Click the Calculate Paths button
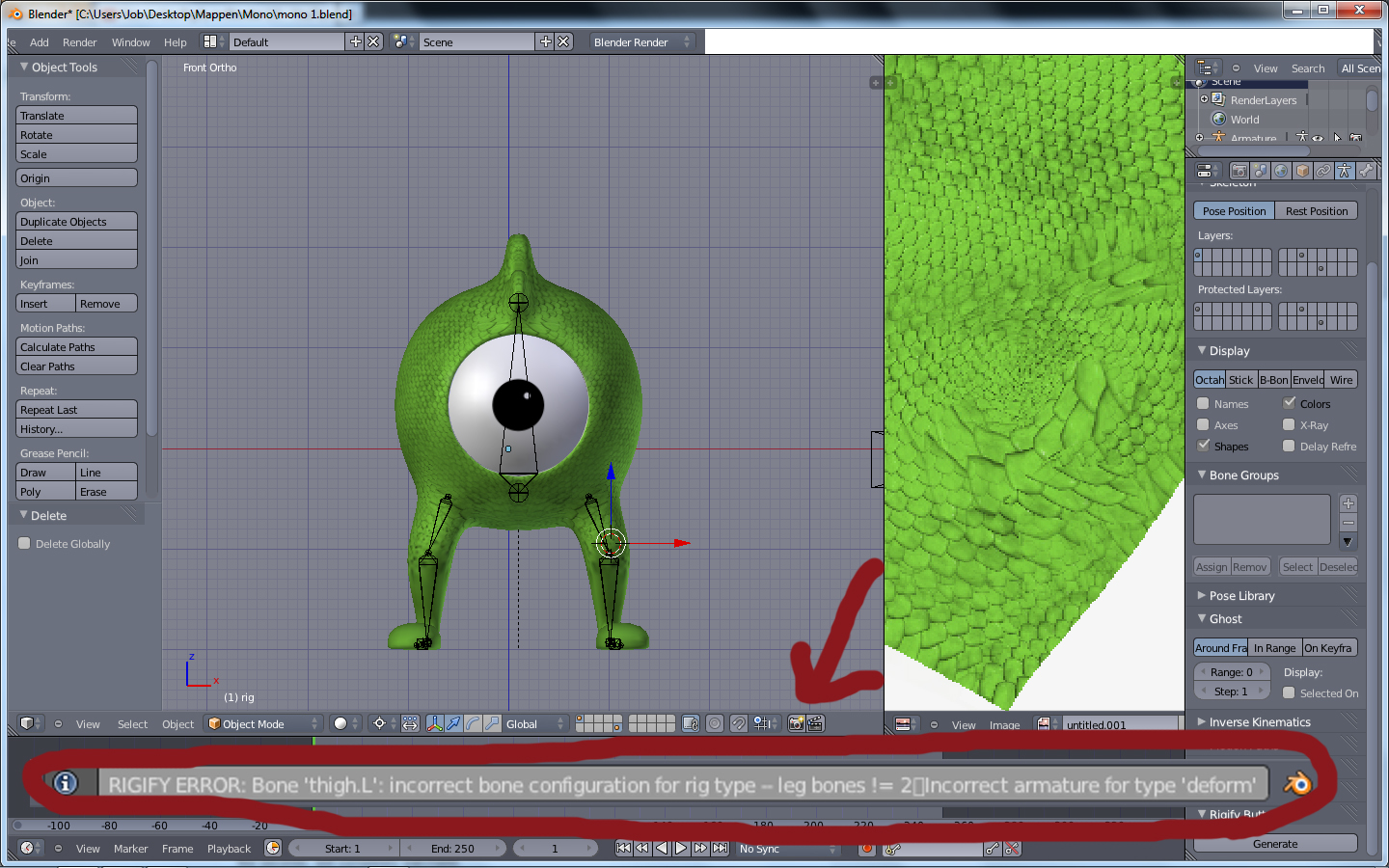Viewport: 1389px width, 868px height. click(76, 346)
